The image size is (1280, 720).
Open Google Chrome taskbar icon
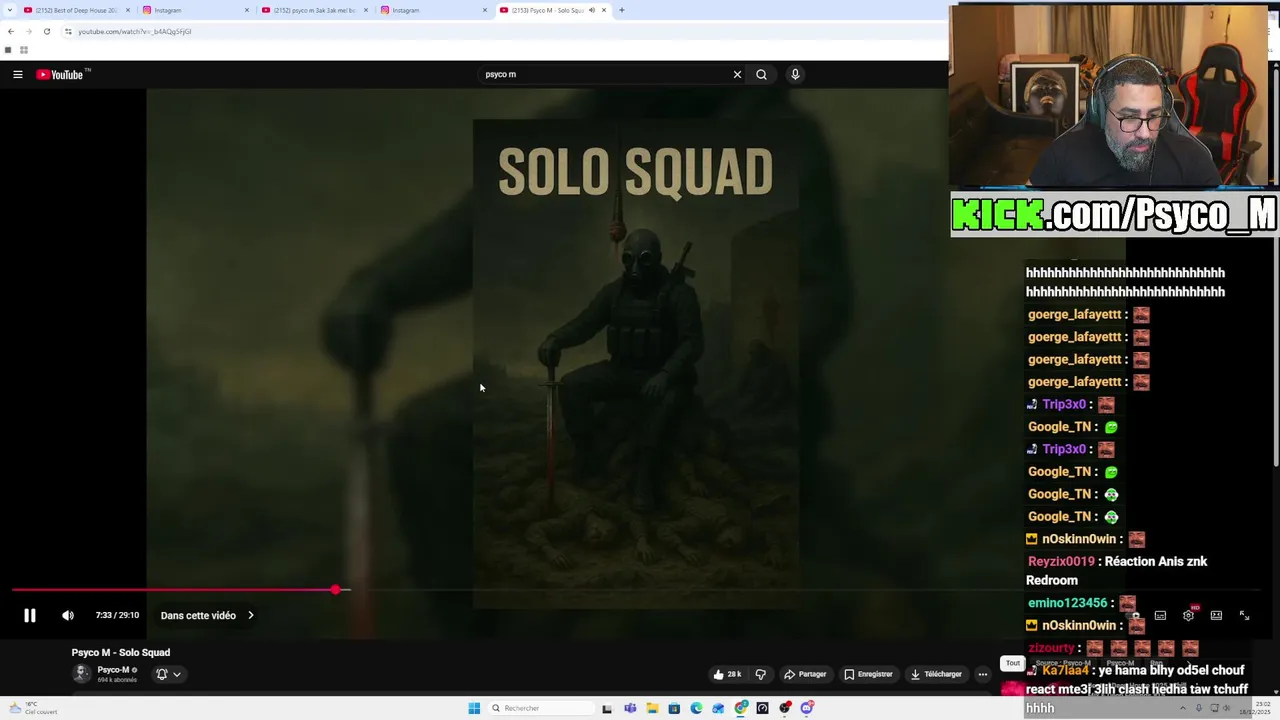pos(741,708)
